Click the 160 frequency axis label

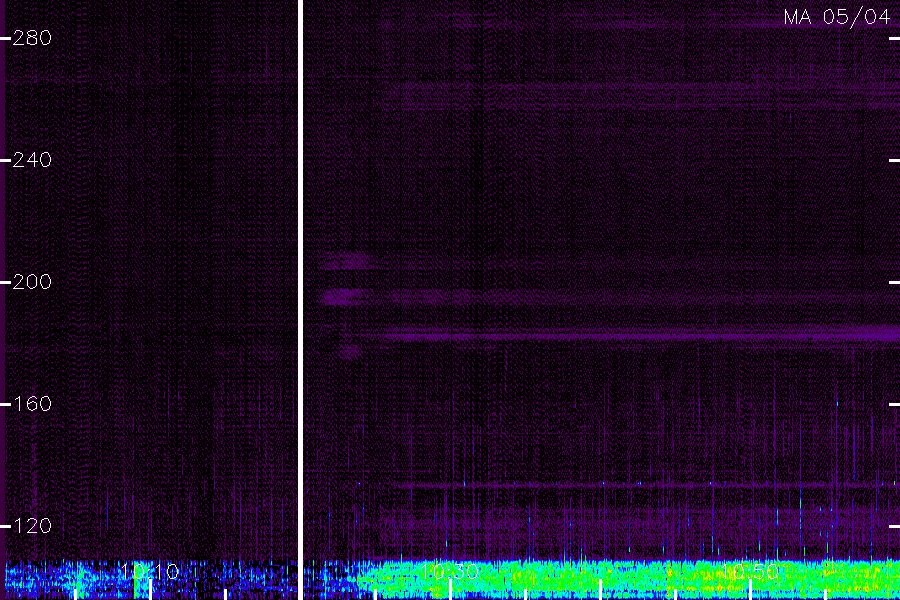point(32,404)
